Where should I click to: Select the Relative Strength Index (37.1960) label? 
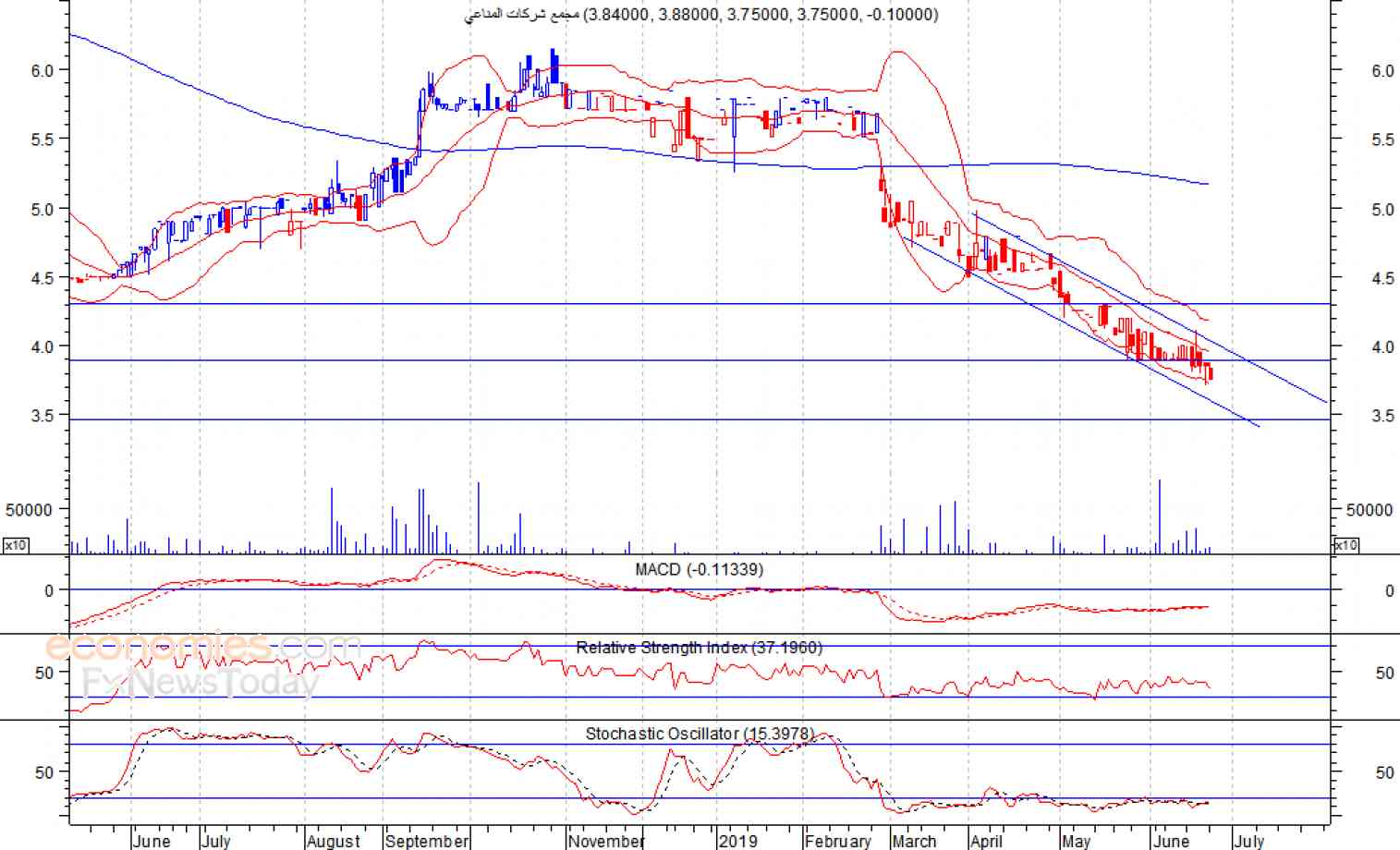tap(699, 648)
